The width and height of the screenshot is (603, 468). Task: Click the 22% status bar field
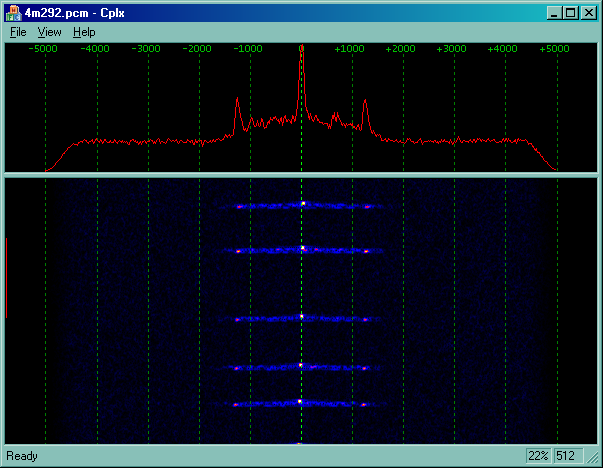click(x=538, y=456)
